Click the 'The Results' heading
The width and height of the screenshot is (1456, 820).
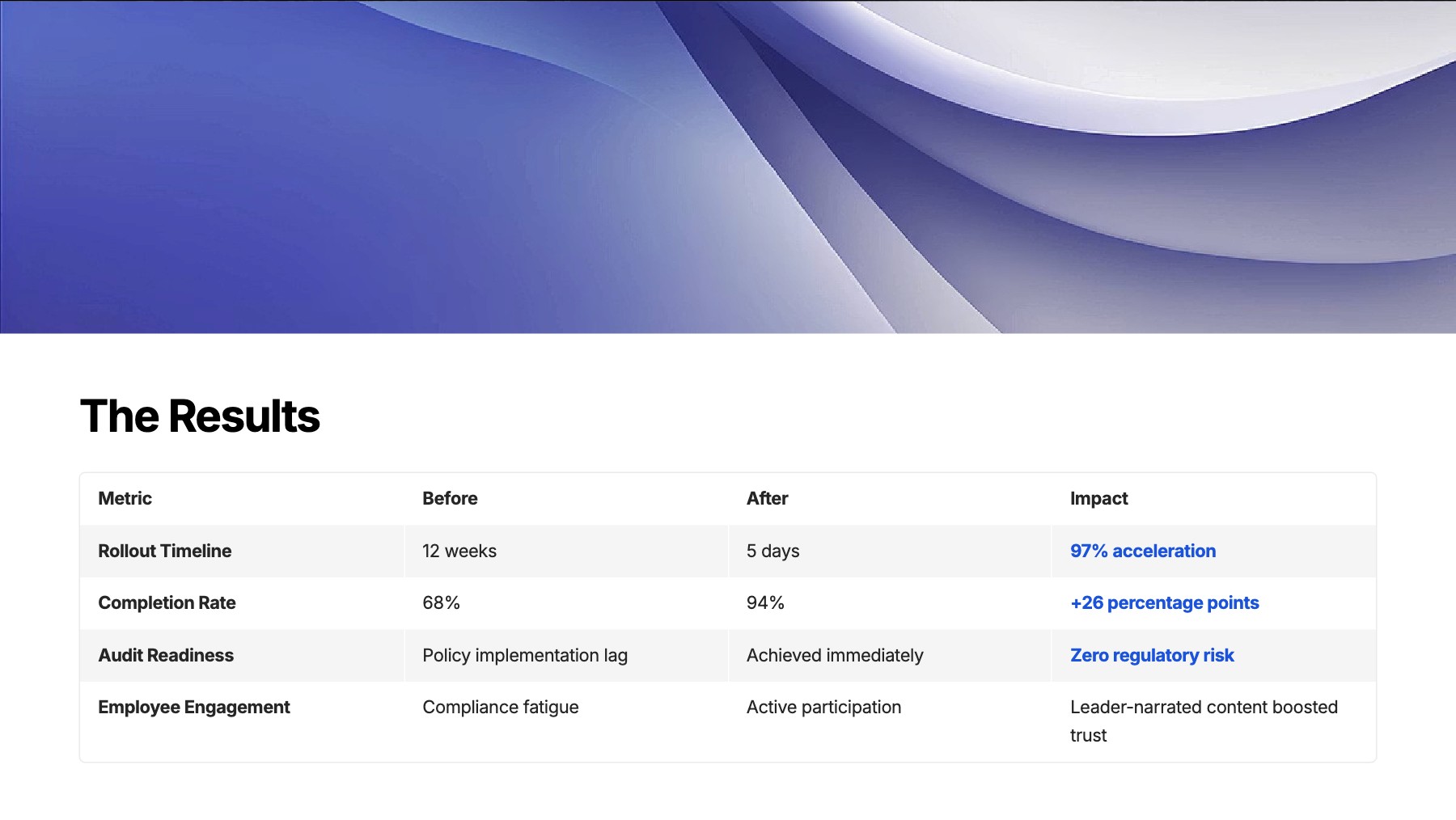pos(200,416)
